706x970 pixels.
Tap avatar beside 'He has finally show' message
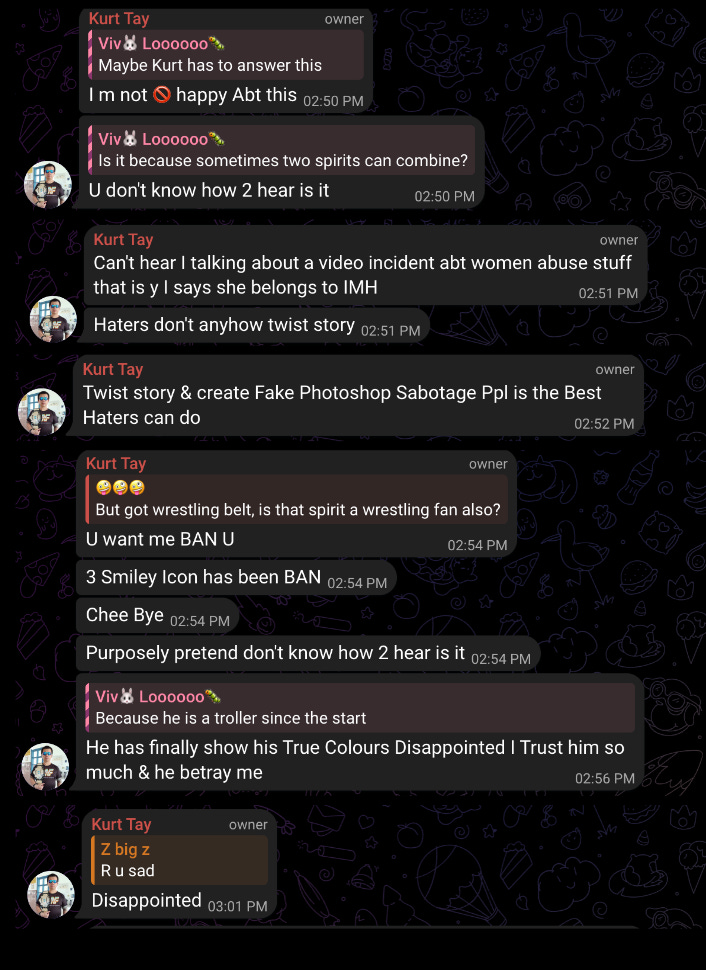point(45,767)
